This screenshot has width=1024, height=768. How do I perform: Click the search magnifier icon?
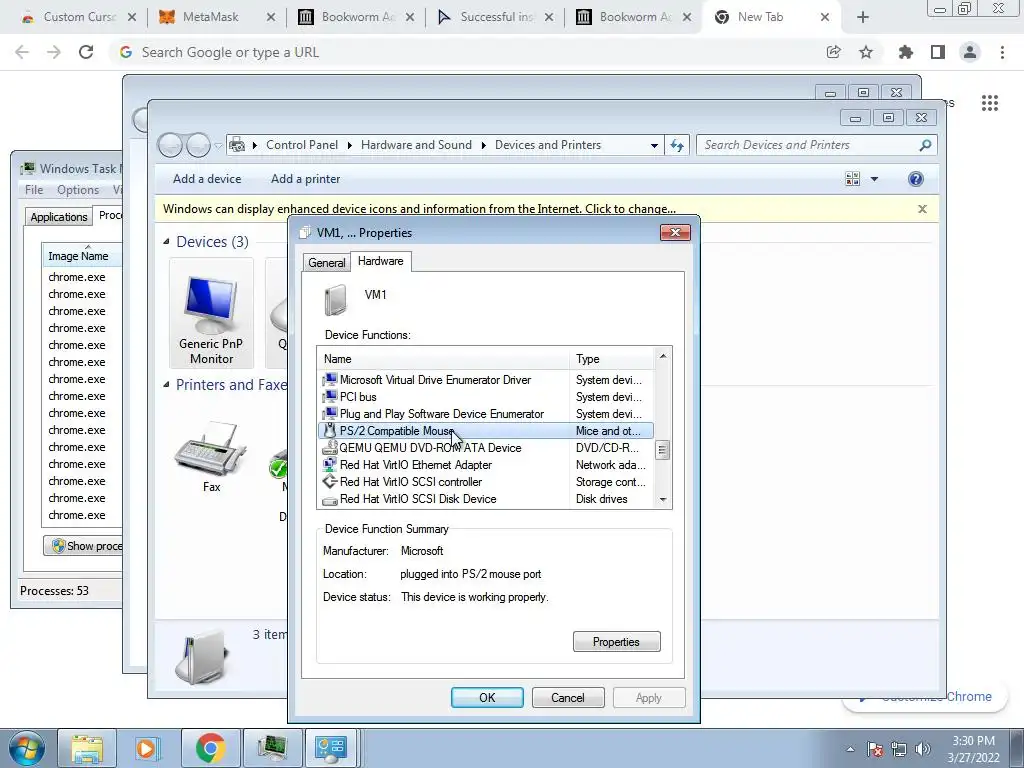coord(925,145)
